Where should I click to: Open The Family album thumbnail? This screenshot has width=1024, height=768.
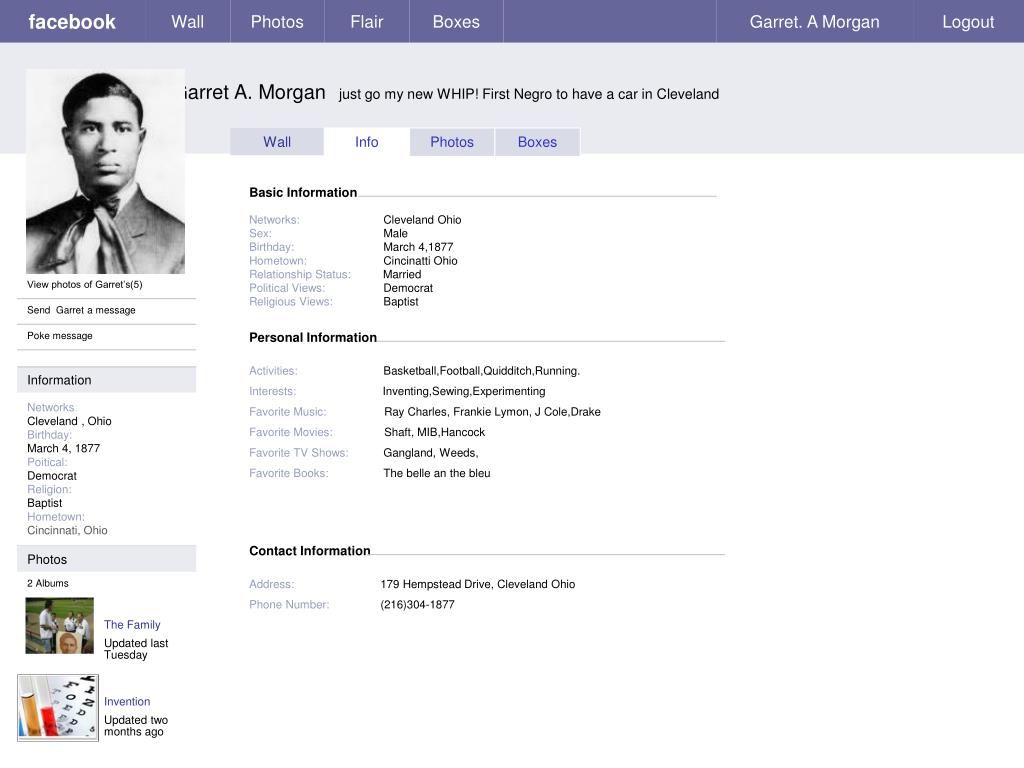click(59, 626)
